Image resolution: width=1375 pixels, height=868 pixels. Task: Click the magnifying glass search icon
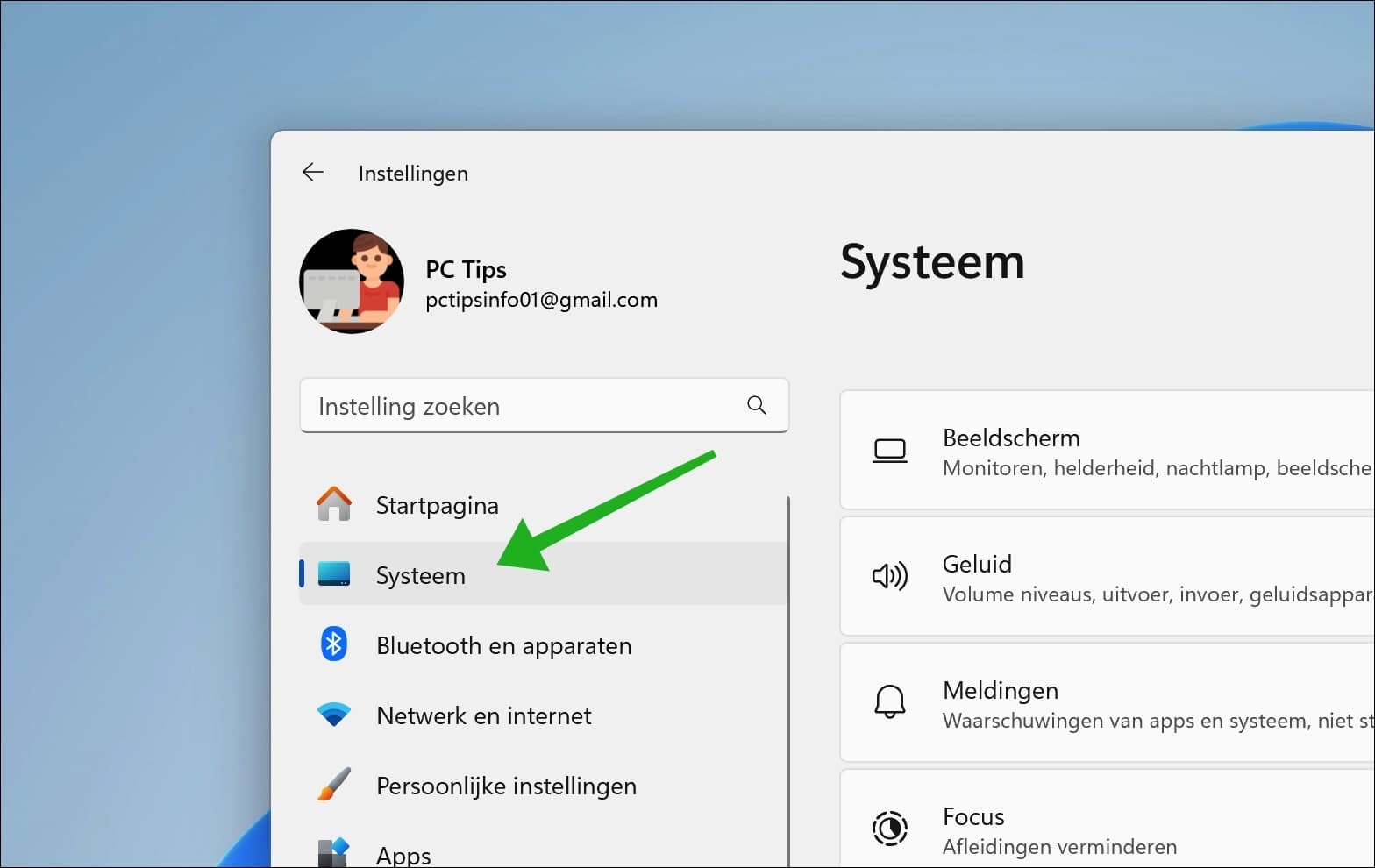coord(757,405)
